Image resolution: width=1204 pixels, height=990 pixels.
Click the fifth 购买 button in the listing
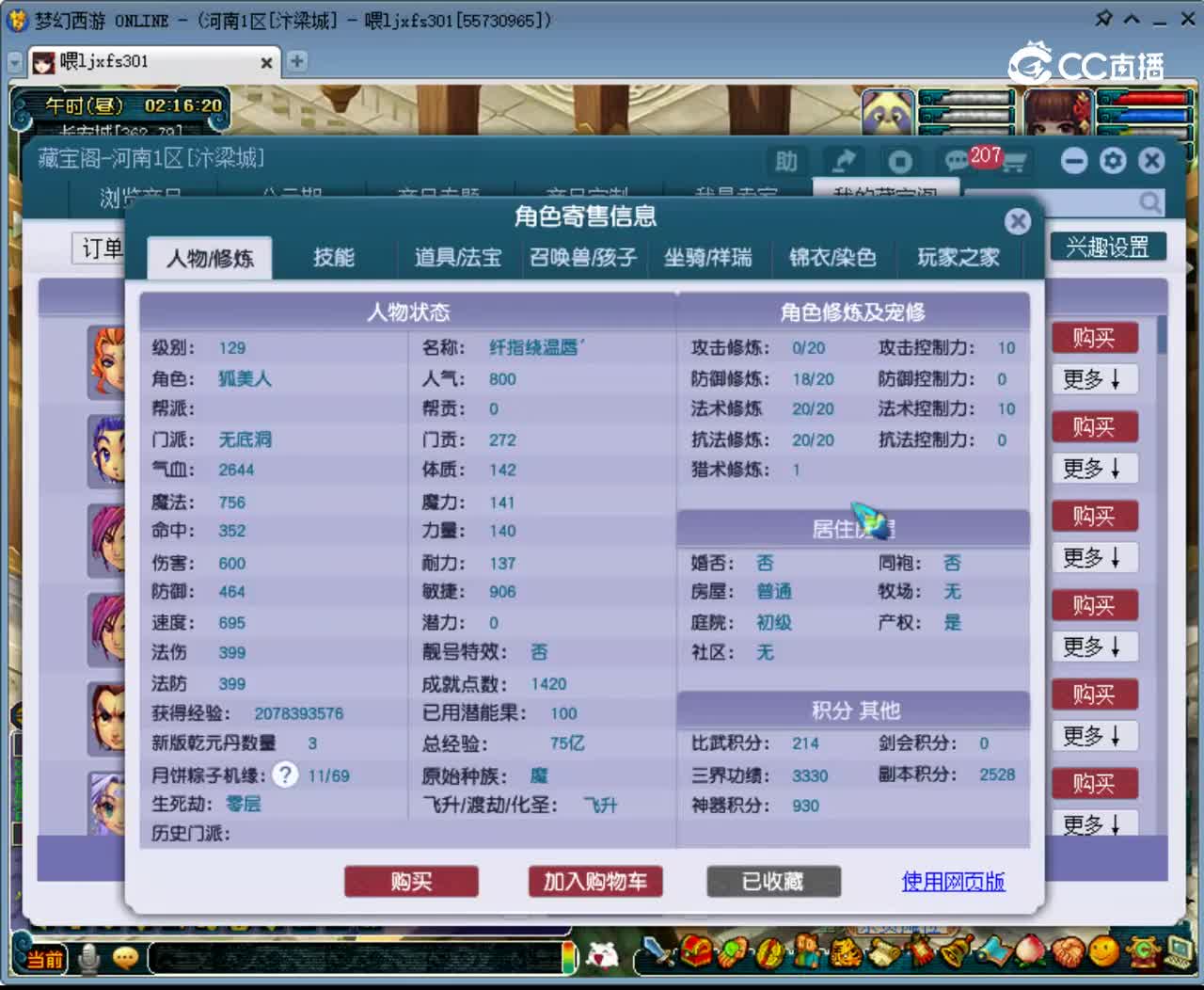[1094, 695]
